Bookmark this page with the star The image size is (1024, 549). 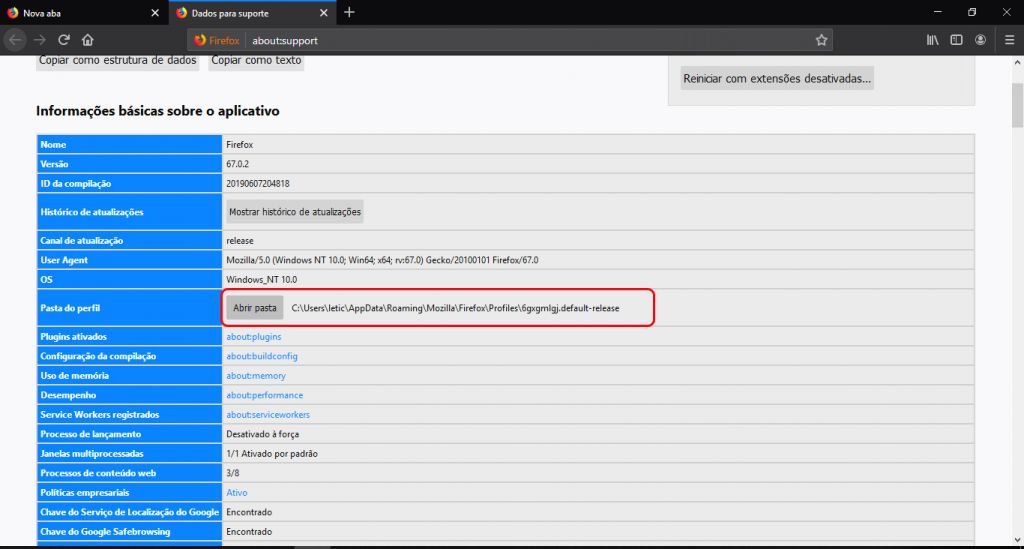(x=822, y=40)
